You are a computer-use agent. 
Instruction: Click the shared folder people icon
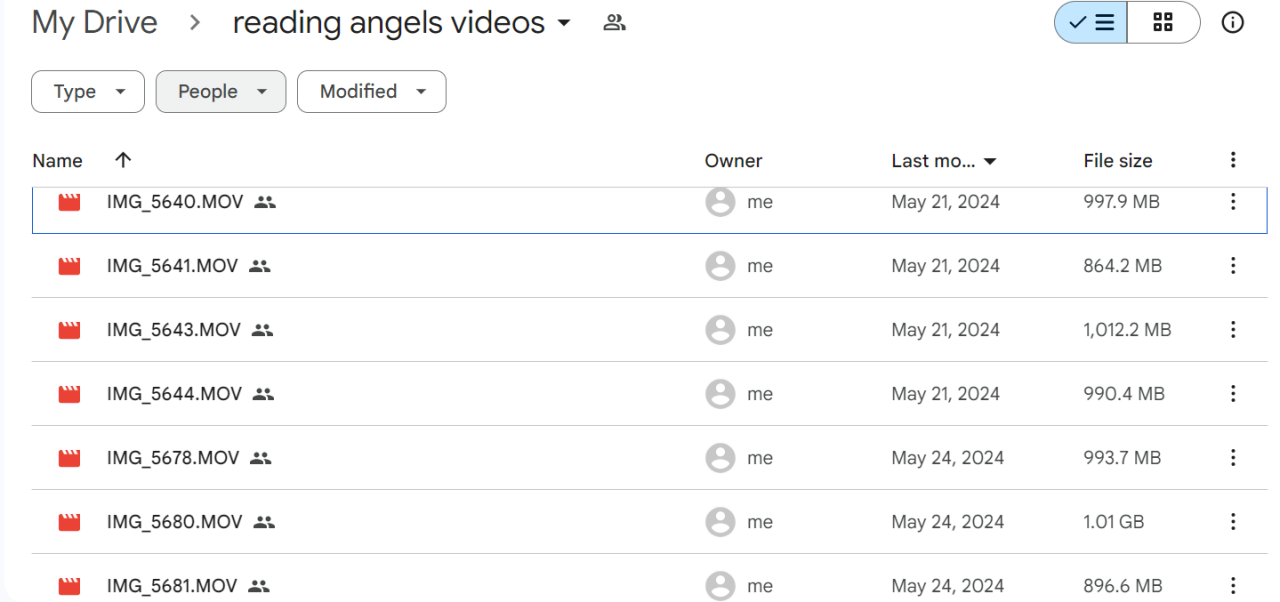pos(614,23)
